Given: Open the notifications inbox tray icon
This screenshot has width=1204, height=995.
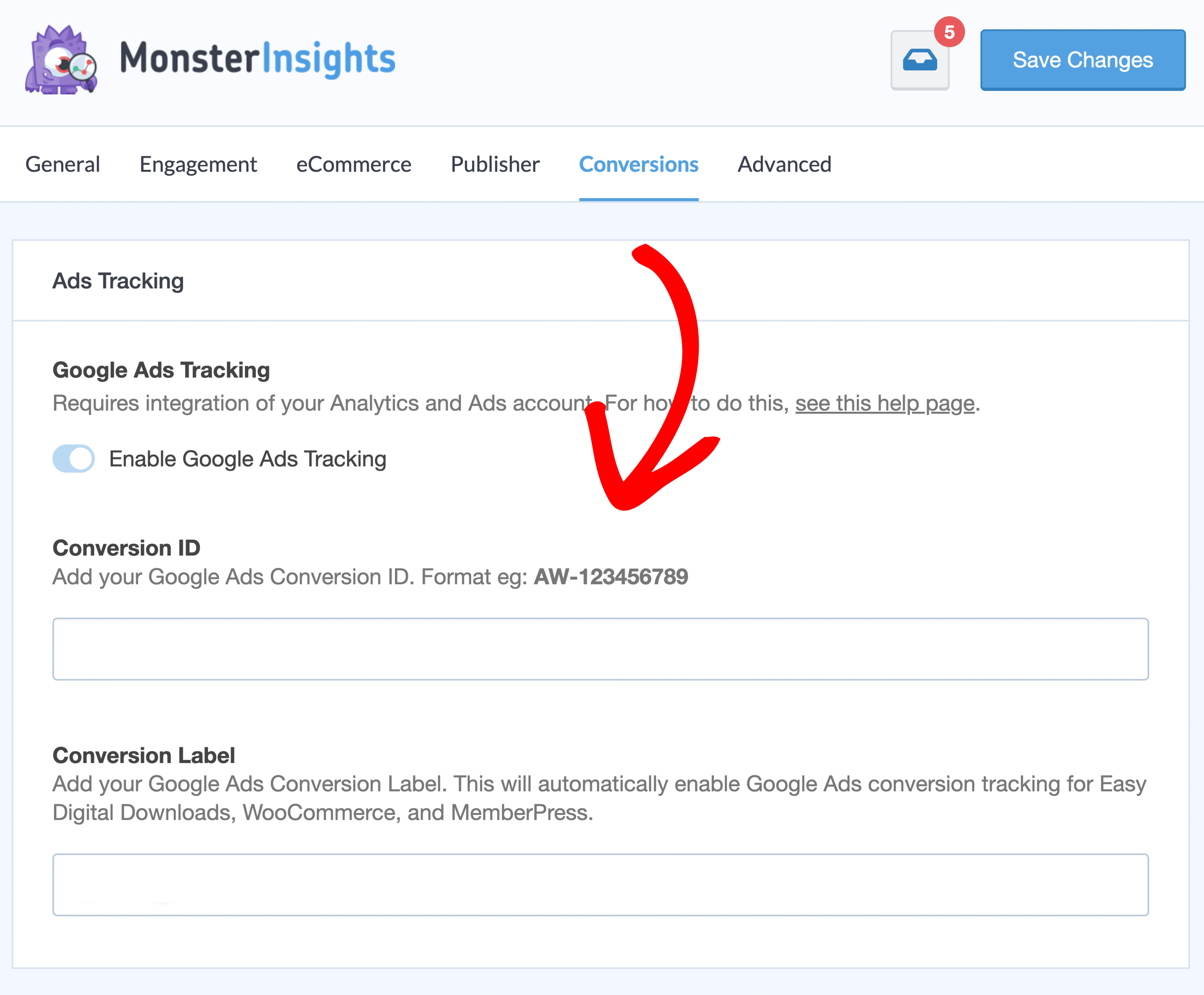Looking at the screenshot, I should [x=919, y=61].
